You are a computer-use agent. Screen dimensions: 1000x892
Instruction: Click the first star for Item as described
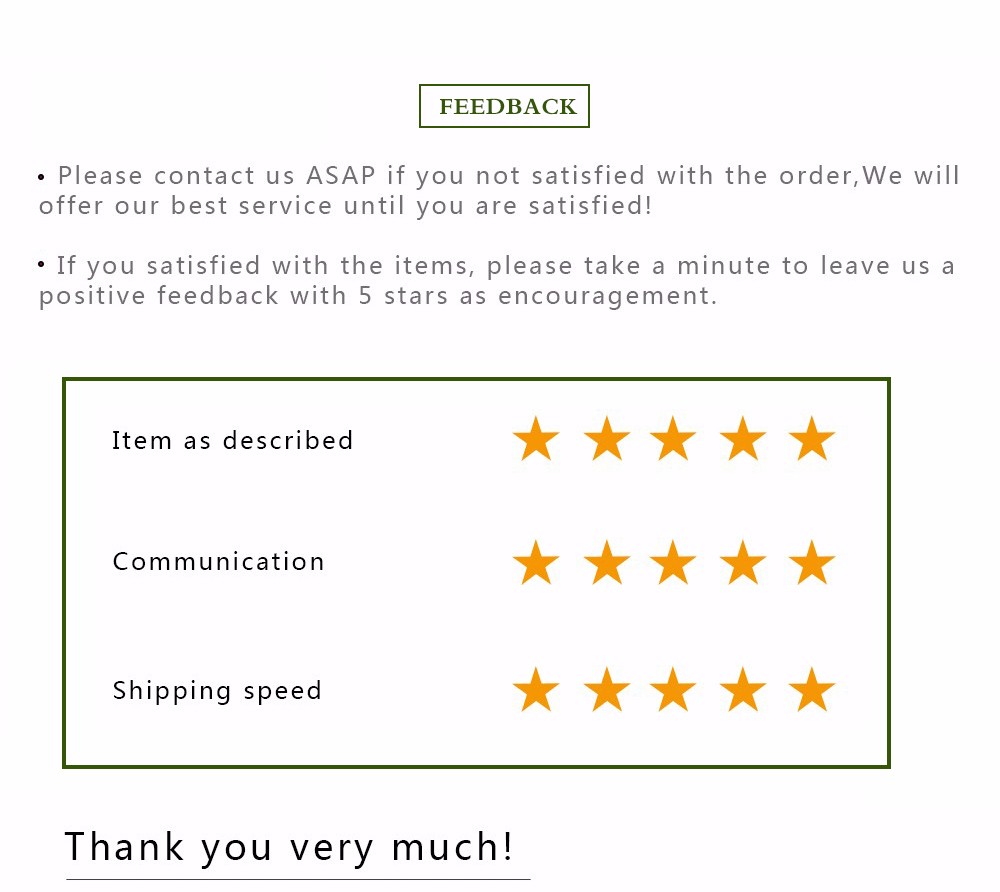(x=536, y=440)
